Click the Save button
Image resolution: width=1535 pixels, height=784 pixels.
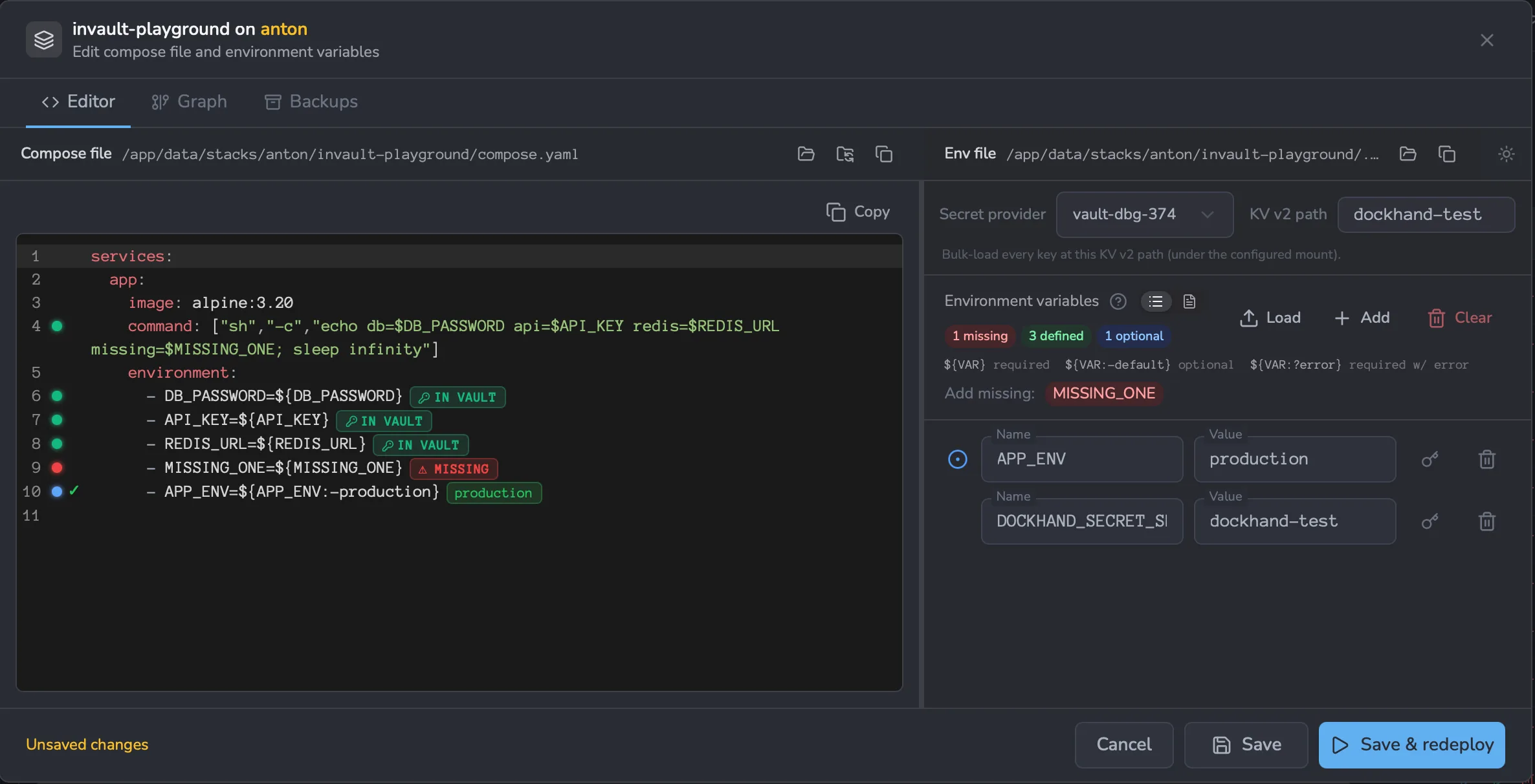1246,745
